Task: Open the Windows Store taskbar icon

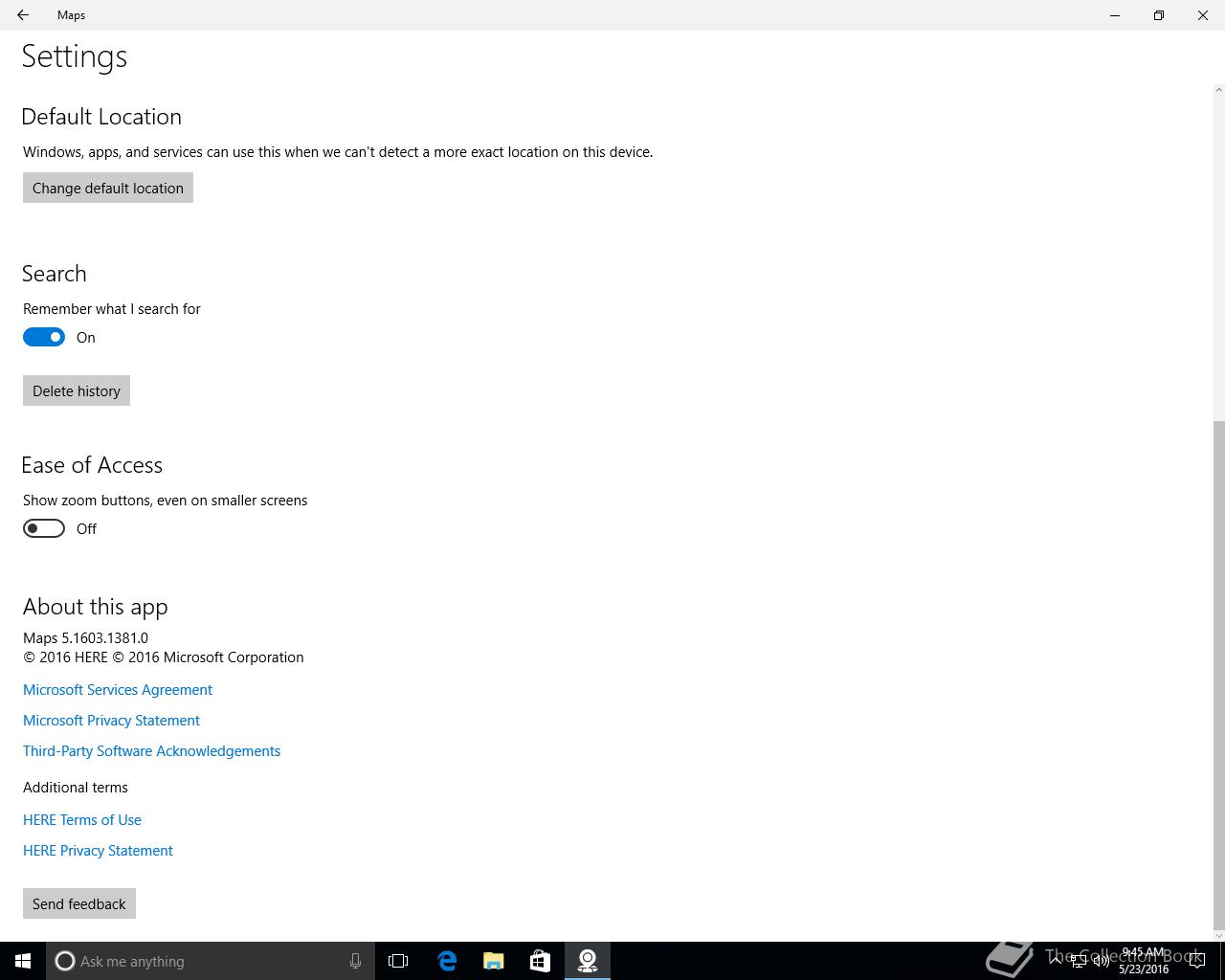Action: (540, 961)
